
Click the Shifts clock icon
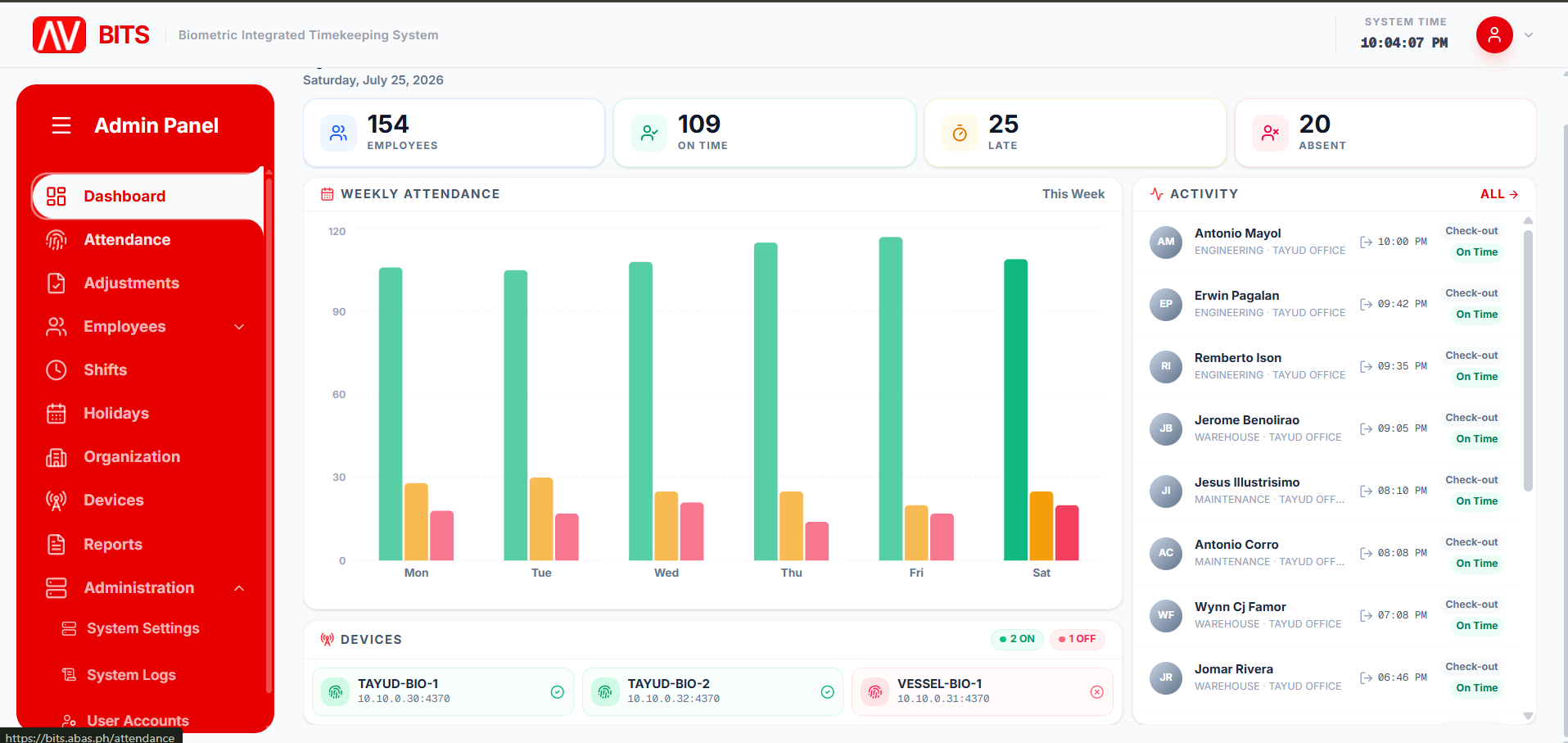click(56, 369)
